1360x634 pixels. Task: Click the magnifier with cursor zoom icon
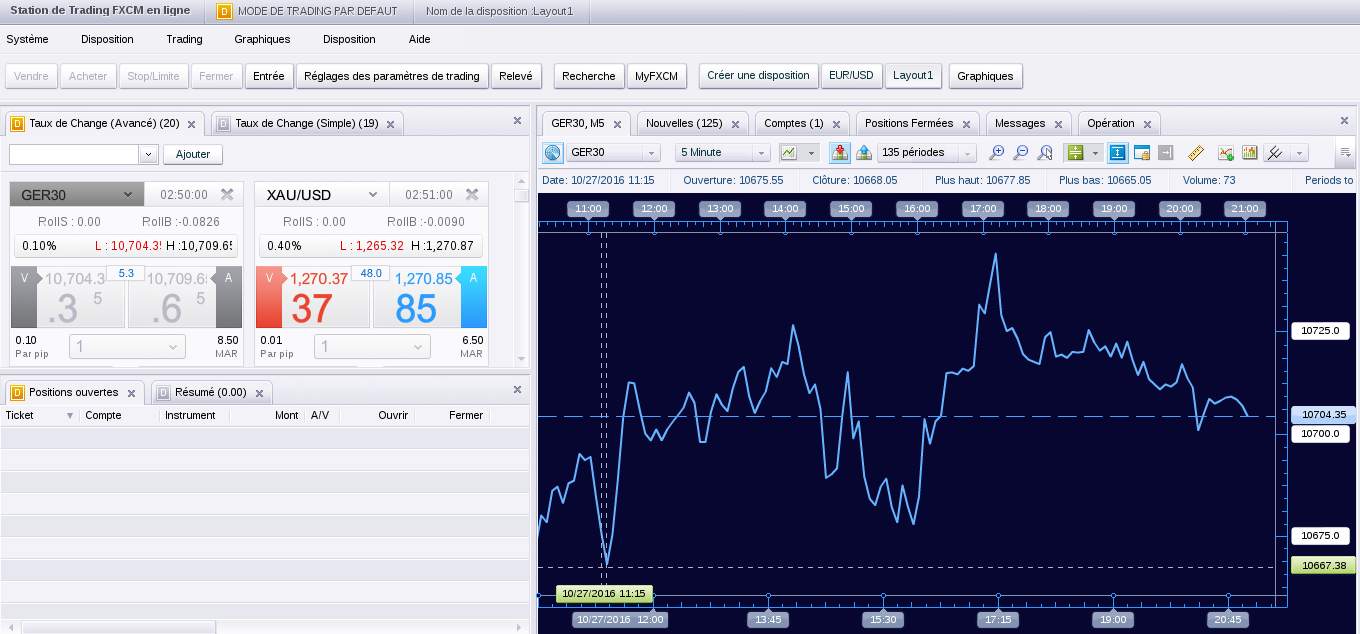[x=1045, y=153]
